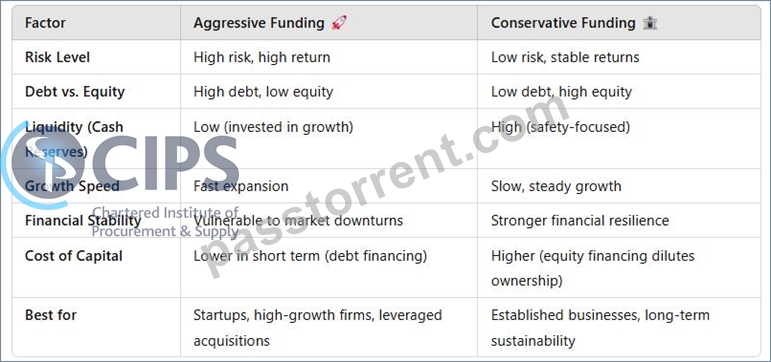The height and width of the screenshot is (362, 771).
Task: Click the Risk Level row label
Action: (58, 57)
